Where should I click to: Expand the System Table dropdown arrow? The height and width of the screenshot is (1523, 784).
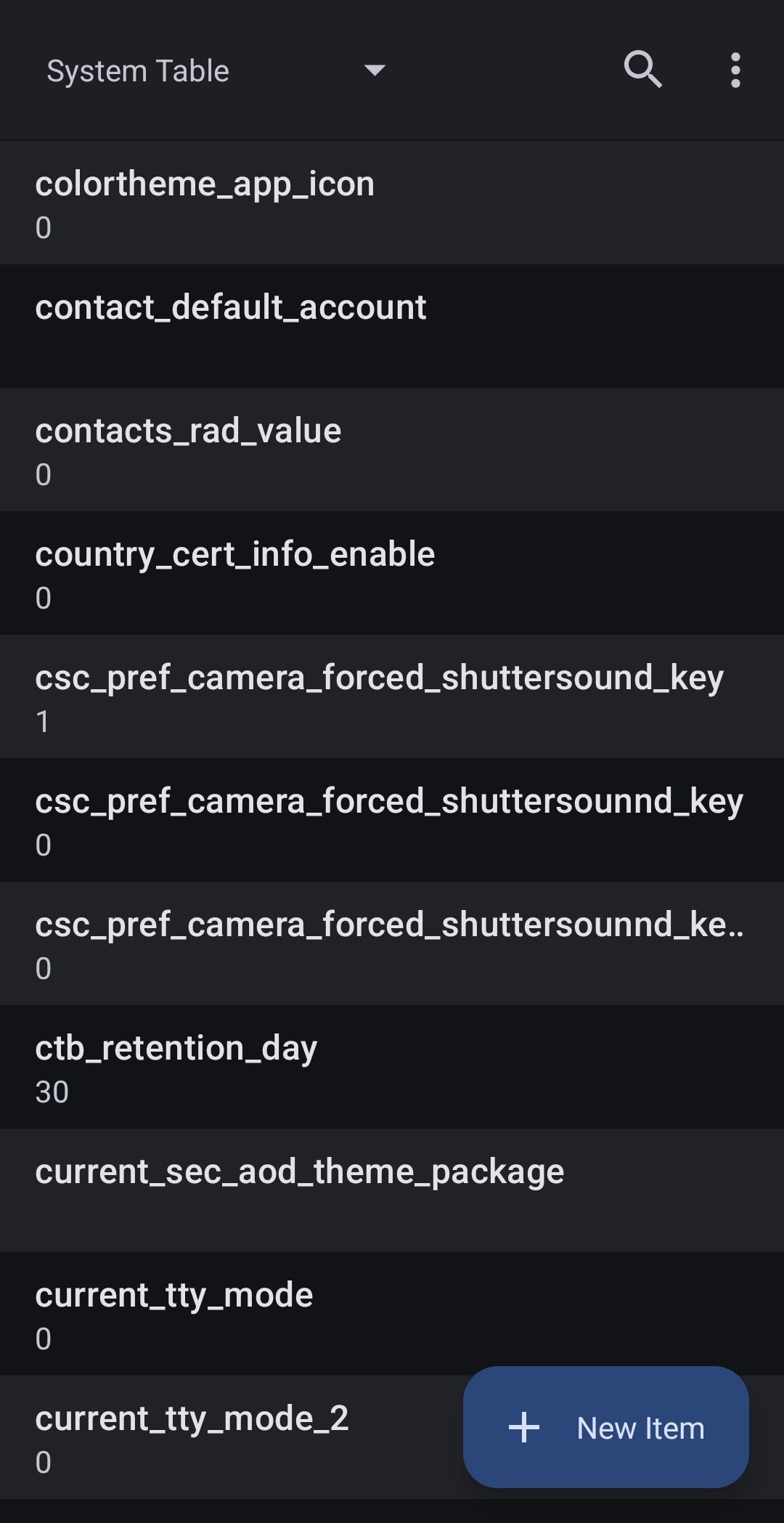pos(375,70)
